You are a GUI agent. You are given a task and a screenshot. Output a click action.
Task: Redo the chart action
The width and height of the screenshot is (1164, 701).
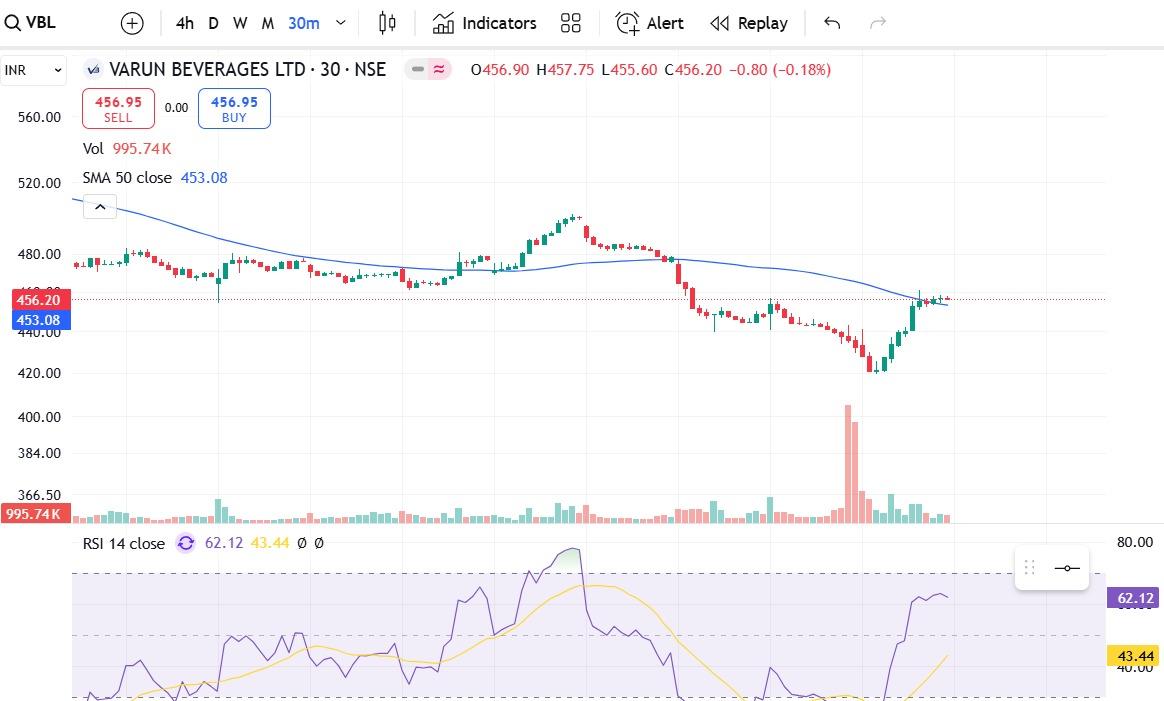(x=878, y=23)
